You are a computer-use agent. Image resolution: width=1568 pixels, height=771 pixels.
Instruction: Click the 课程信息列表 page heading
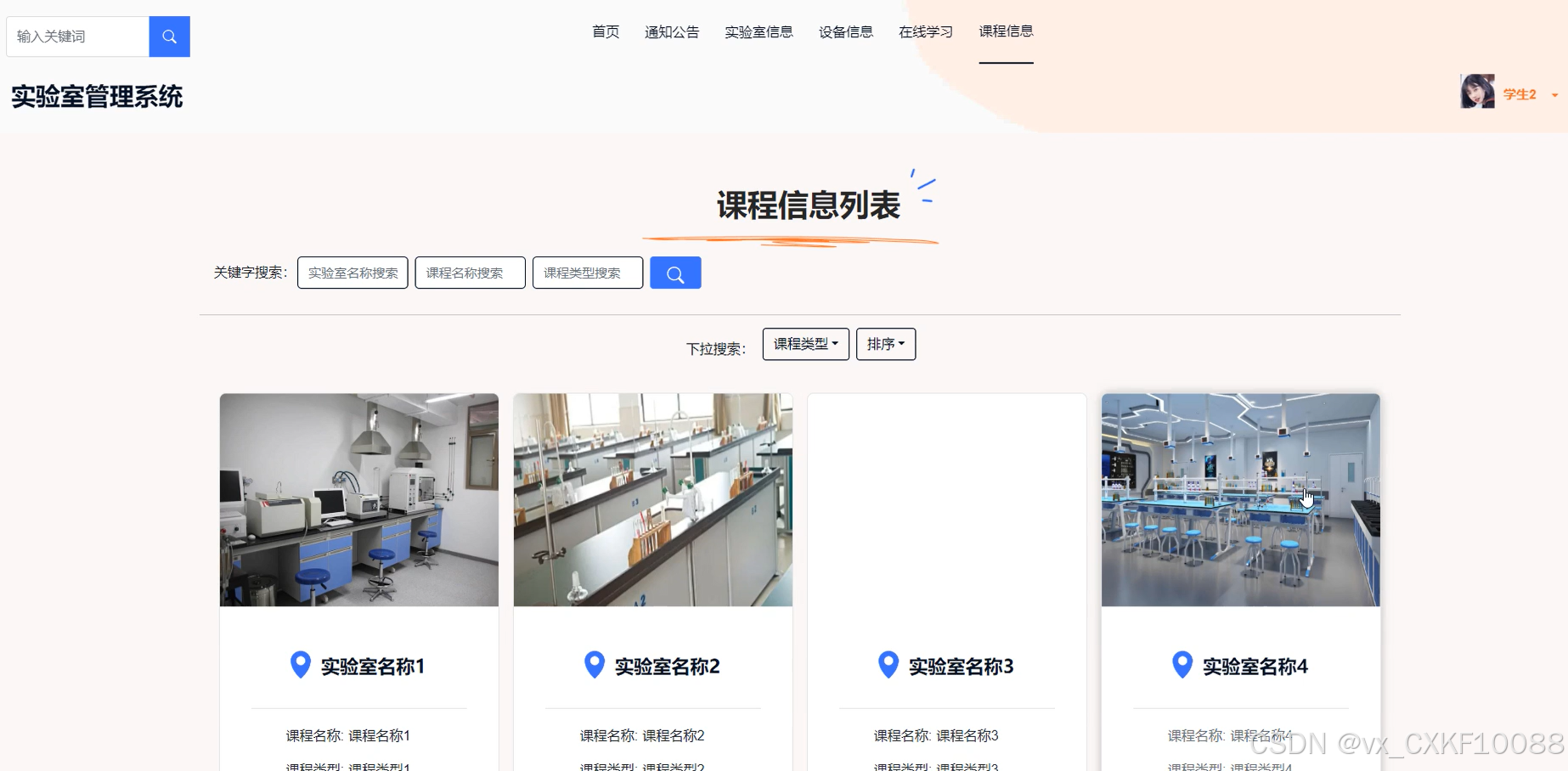point(809,205)
